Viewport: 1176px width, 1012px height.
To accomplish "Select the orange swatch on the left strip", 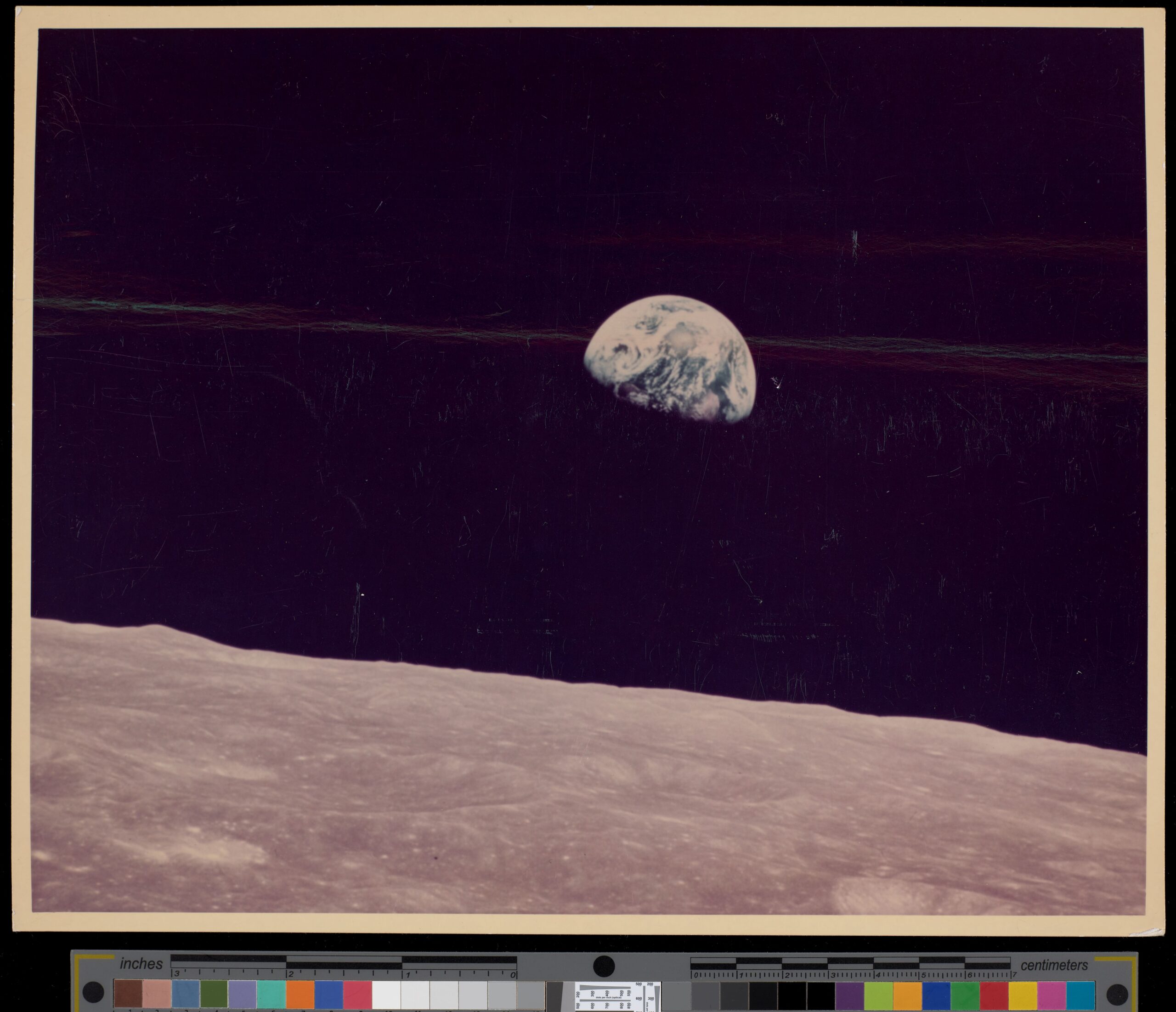I will click(300, 993).
